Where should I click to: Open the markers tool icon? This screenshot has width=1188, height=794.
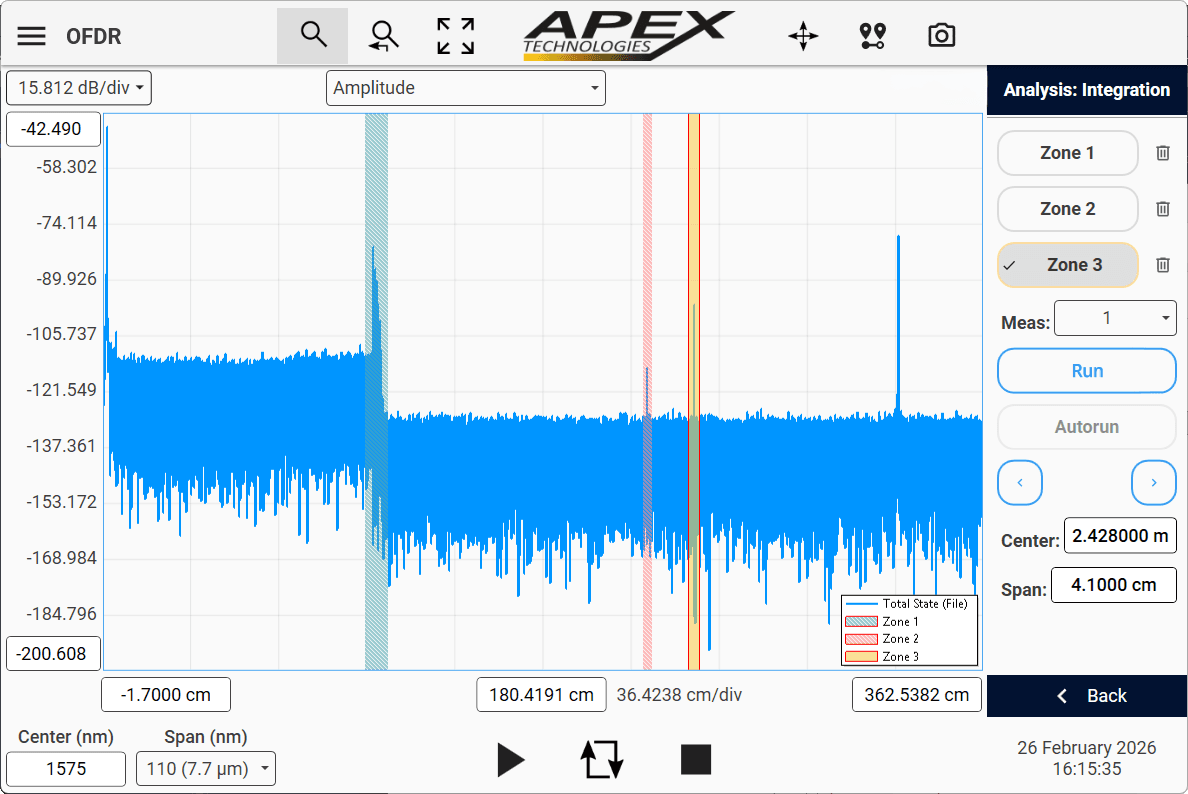(872, 37)
